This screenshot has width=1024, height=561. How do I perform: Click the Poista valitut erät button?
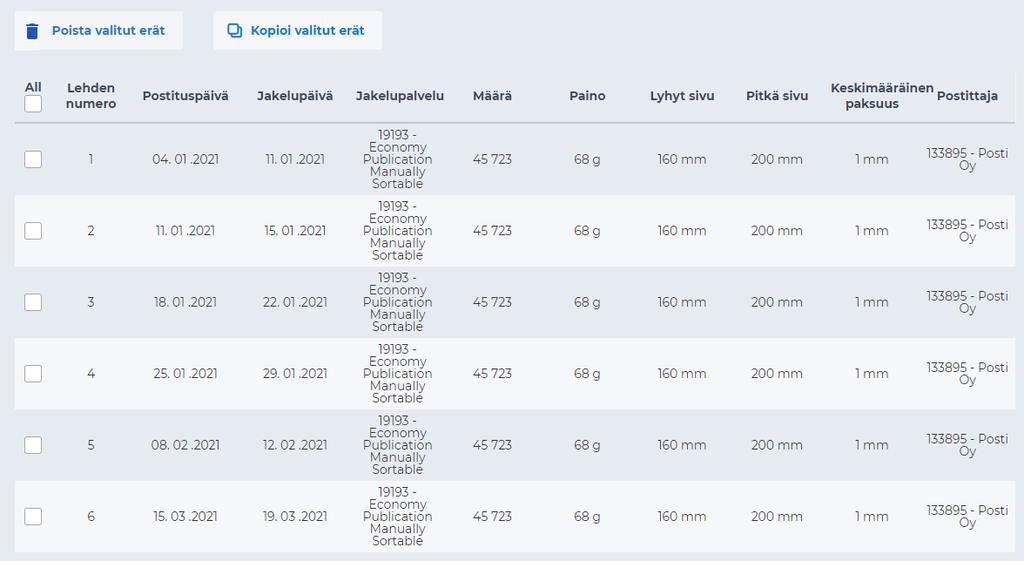99,31
